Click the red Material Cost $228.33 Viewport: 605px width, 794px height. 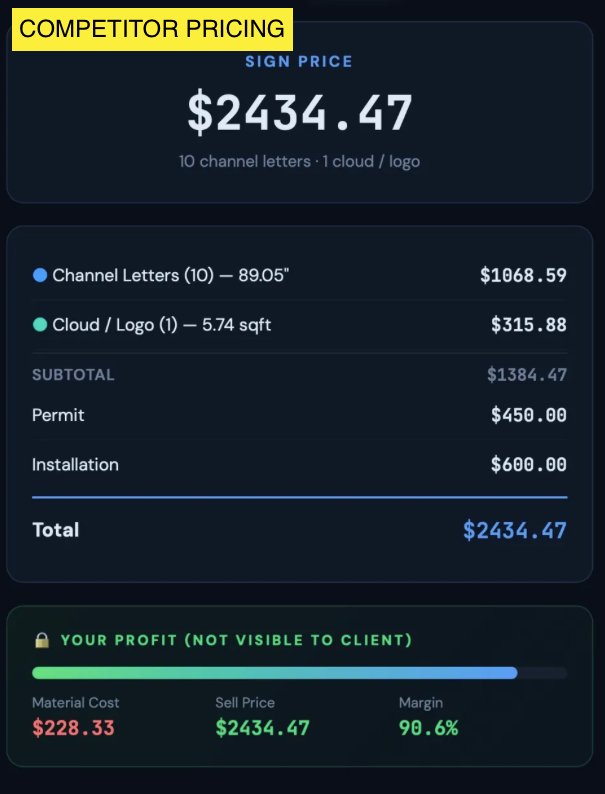pyautogui.click(x=73, y=728)
